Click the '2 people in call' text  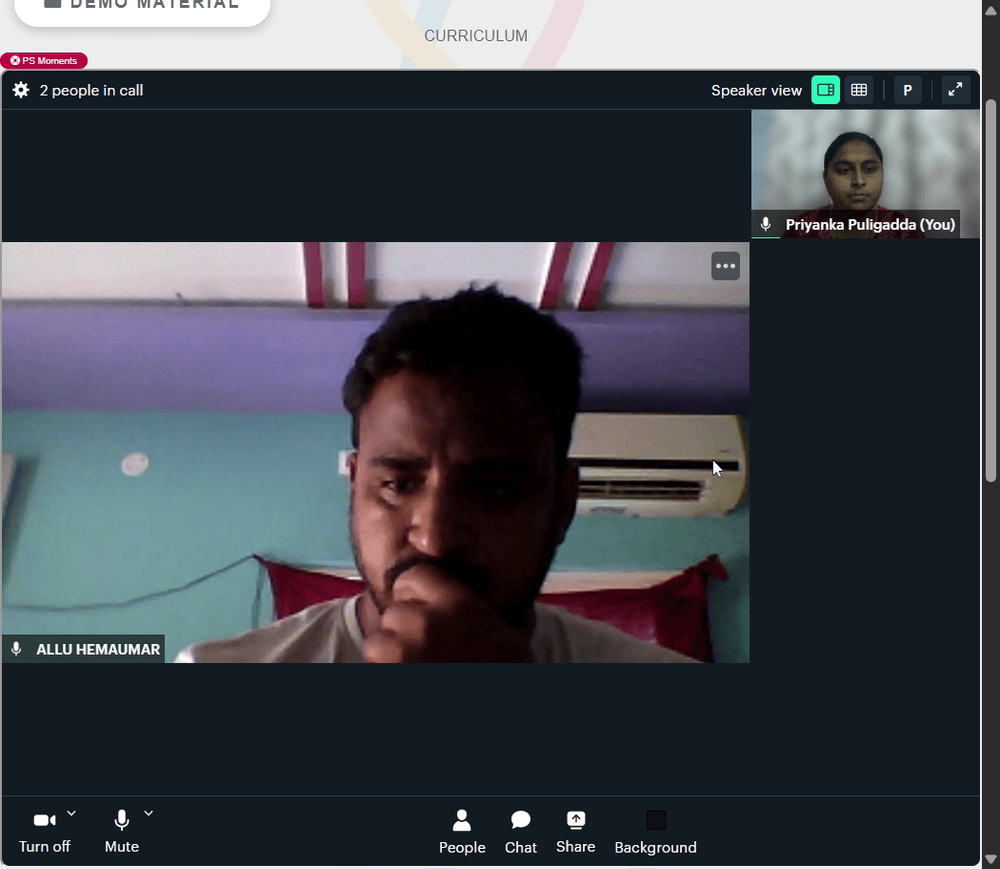(x=91, y=91)
